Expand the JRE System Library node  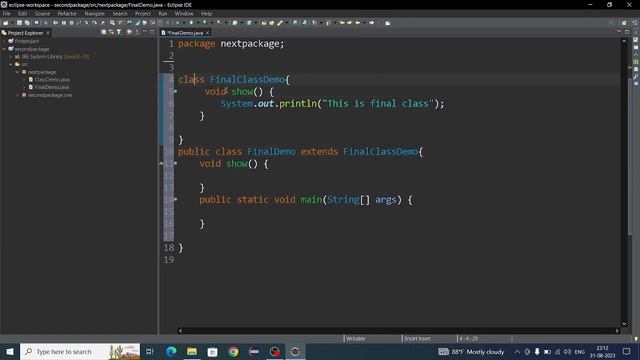pos(11,57)
